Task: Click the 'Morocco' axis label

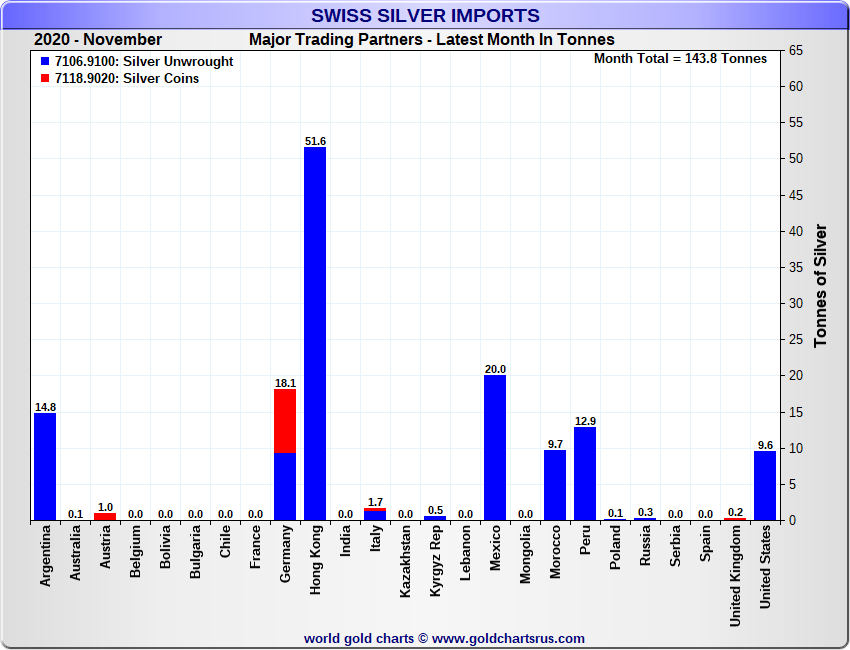Action: coord(555,552)
